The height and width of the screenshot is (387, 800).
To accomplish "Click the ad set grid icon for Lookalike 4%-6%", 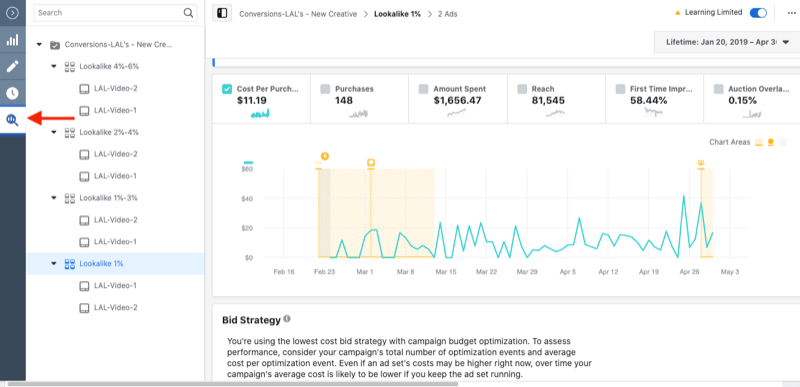I will (70, 67).
